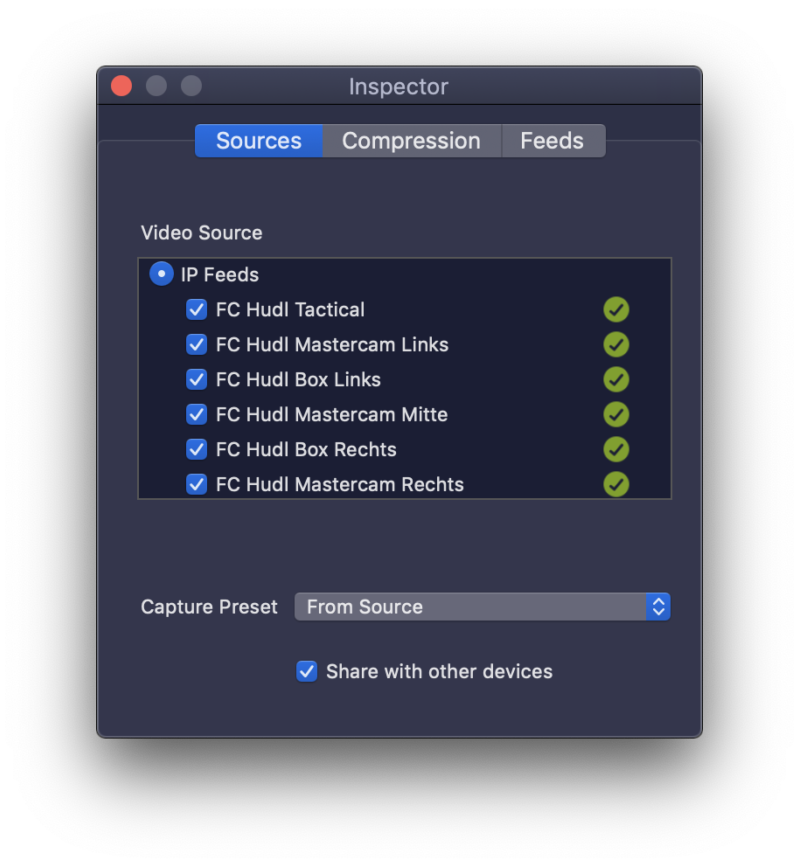Toggle the FC Hudl Mastercam Links checkbox

(x=196, y=344)
